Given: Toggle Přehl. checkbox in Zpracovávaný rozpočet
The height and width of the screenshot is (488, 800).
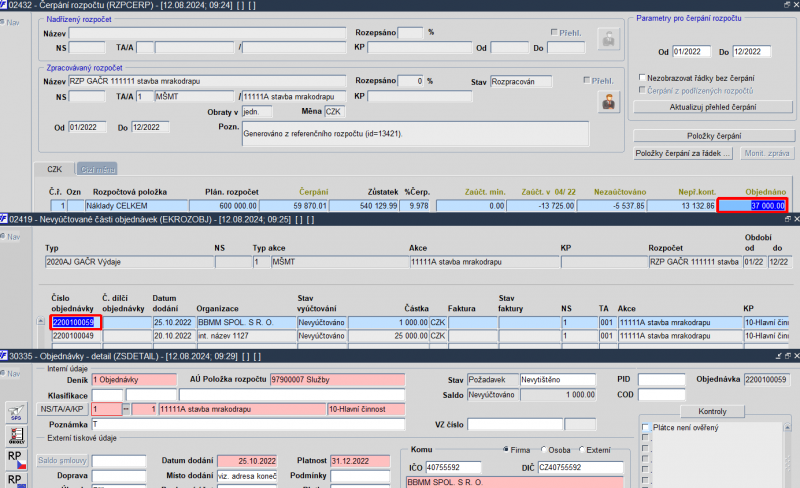Looking at the screenshot, I should 587,80.
